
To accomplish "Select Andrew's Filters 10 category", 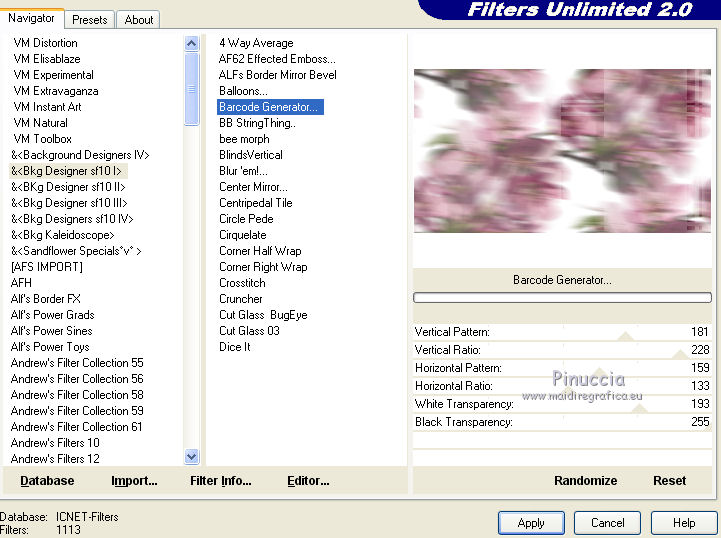I will 55,443.
